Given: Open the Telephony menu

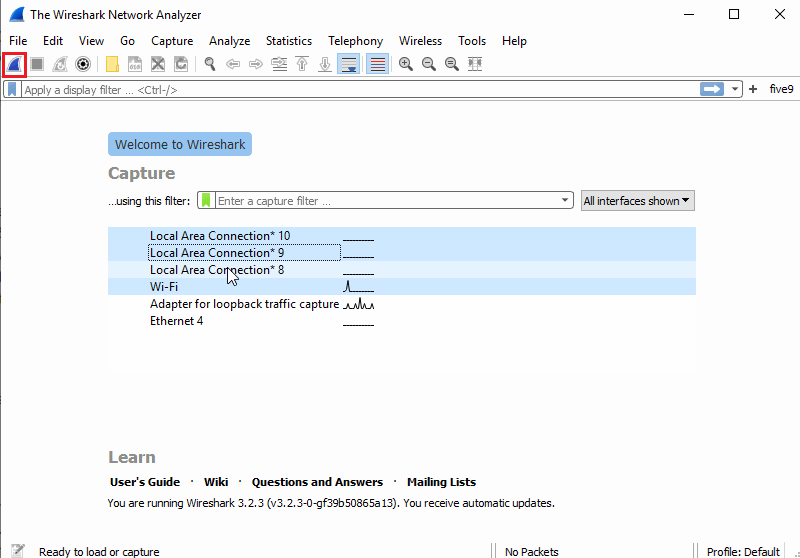Looking at the screenshot, I should pos(356,41).
